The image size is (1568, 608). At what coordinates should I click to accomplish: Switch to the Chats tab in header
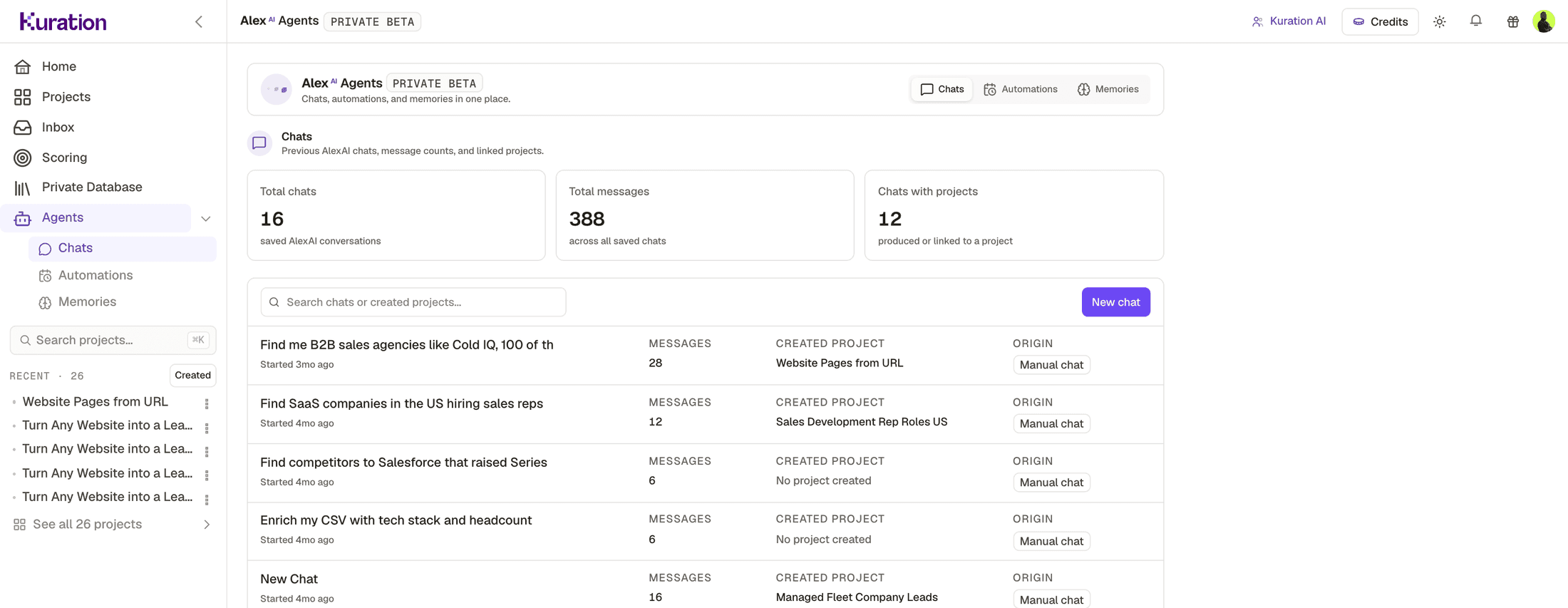942,89
